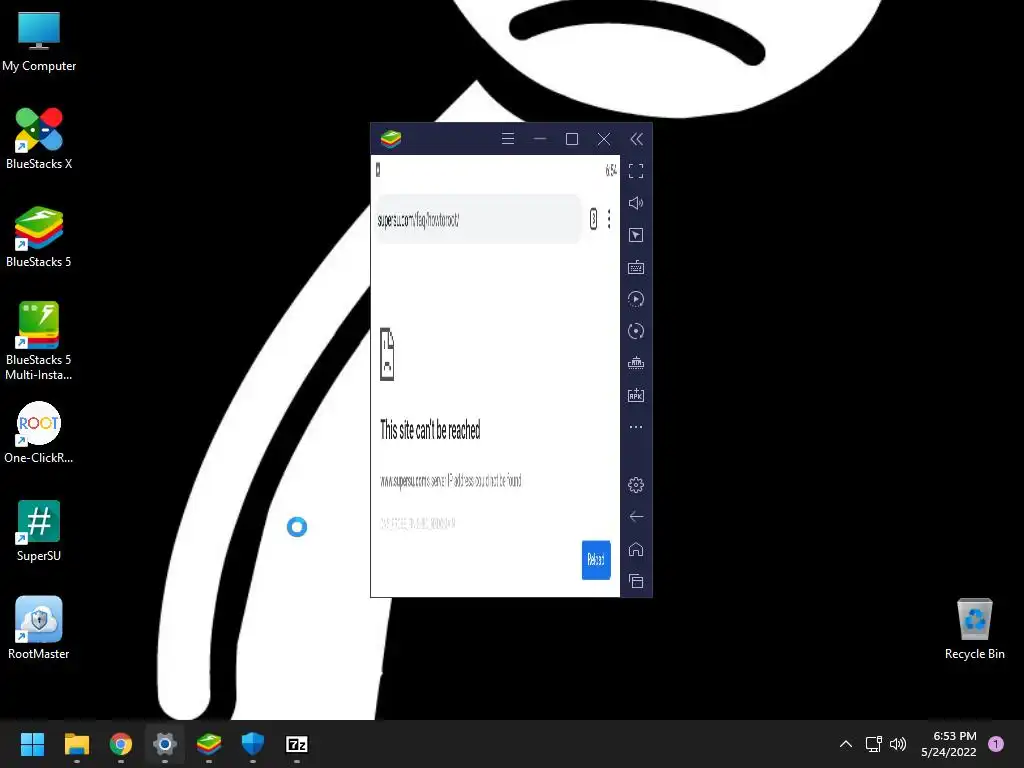Click the Android back arrow in sidebar
Viewport: 1024px width, 768px height.
[636, 517]
